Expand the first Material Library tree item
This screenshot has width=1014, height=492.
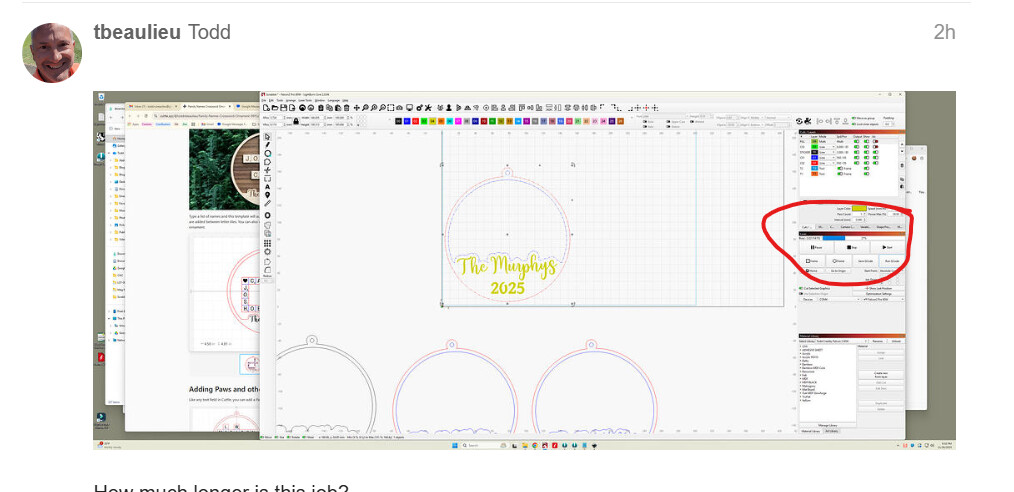tap(801, 348)
